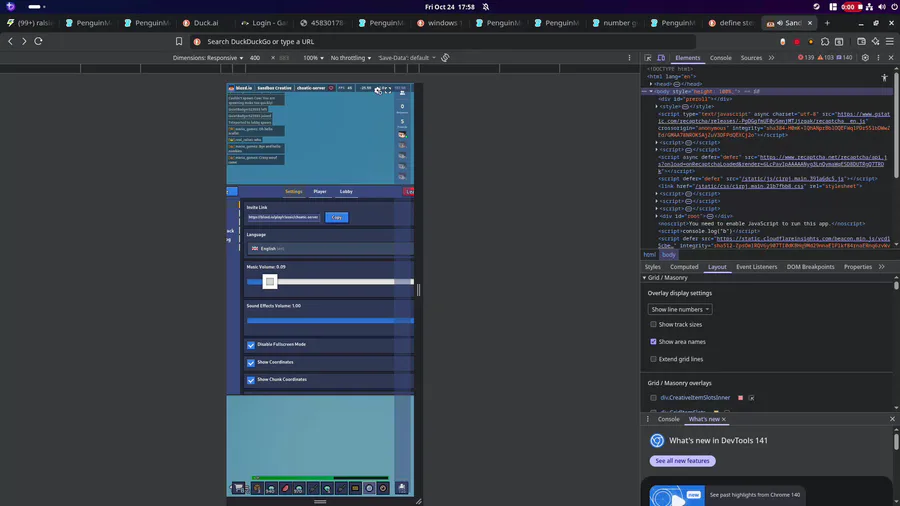Click the Copy invite link button
Viewport: 900px width, 506px height.
[x=337, y=217]
